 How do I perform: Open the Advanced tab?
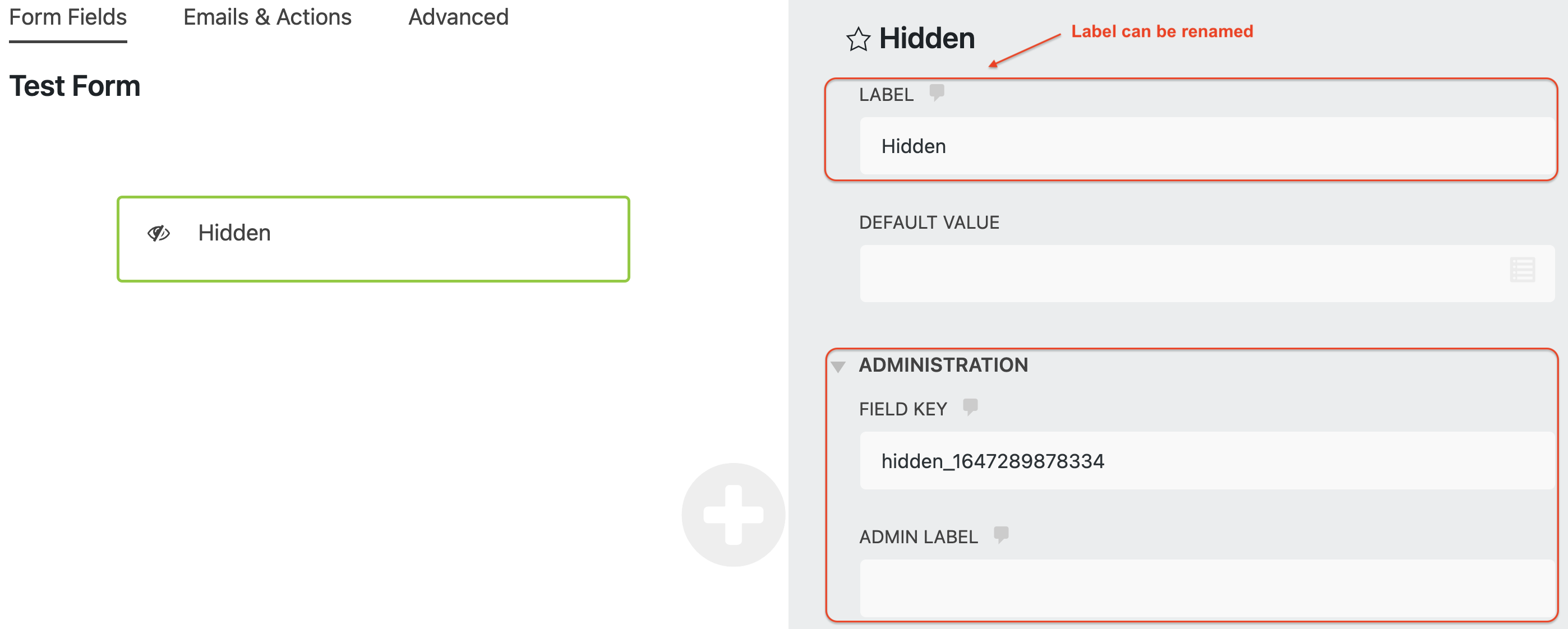pyautogui.click(x=458, y=17)
